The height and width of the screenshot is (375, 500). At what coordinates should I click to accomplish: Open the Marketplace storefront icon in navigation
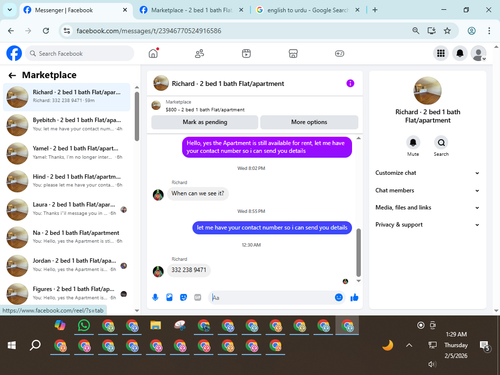(293, 53)
